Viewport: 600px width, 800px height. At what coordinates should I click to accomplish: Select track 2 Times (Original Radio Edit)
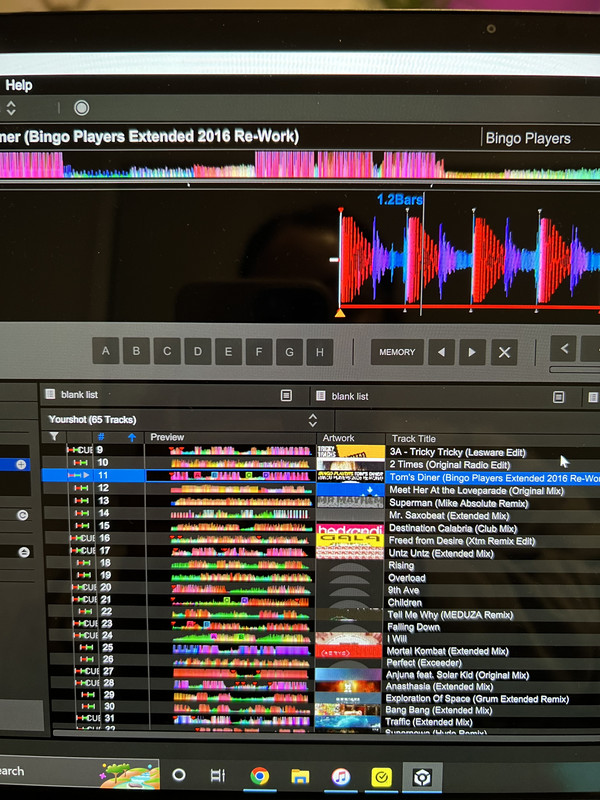pyautogui.click(x=449, y=464)
